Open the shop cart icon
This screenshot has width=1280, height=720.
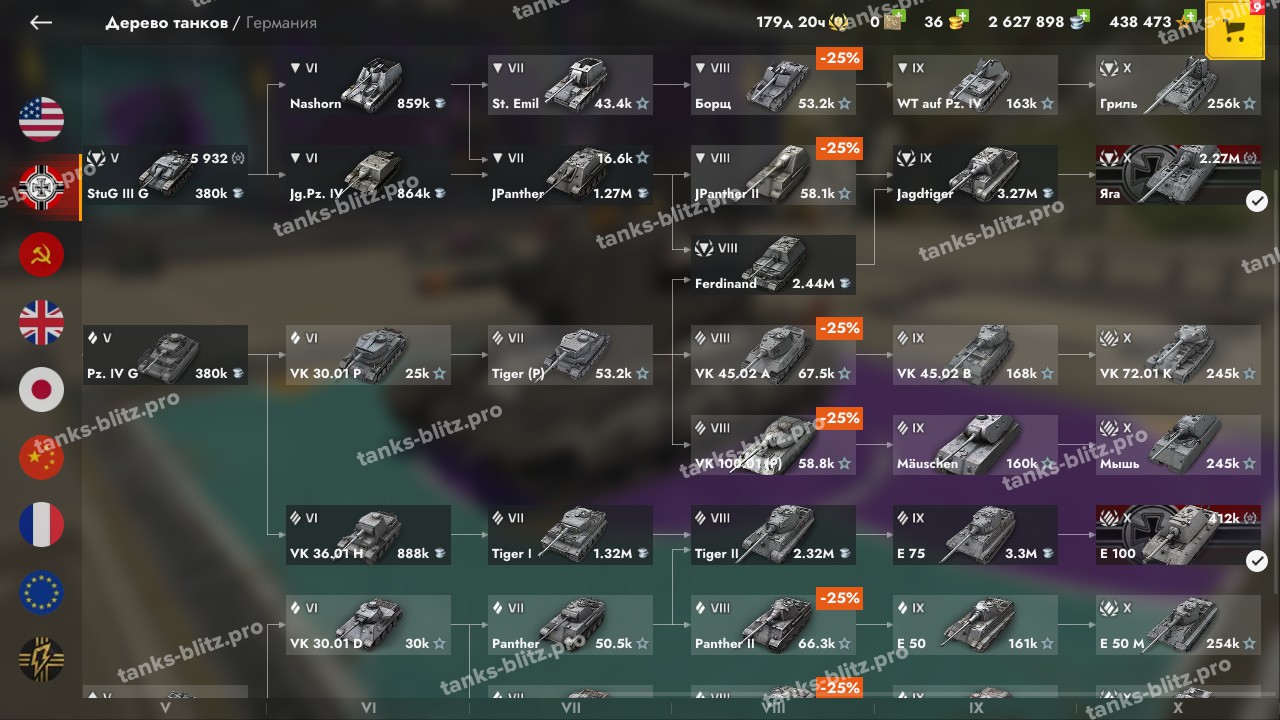click(x=1235, y=31)
